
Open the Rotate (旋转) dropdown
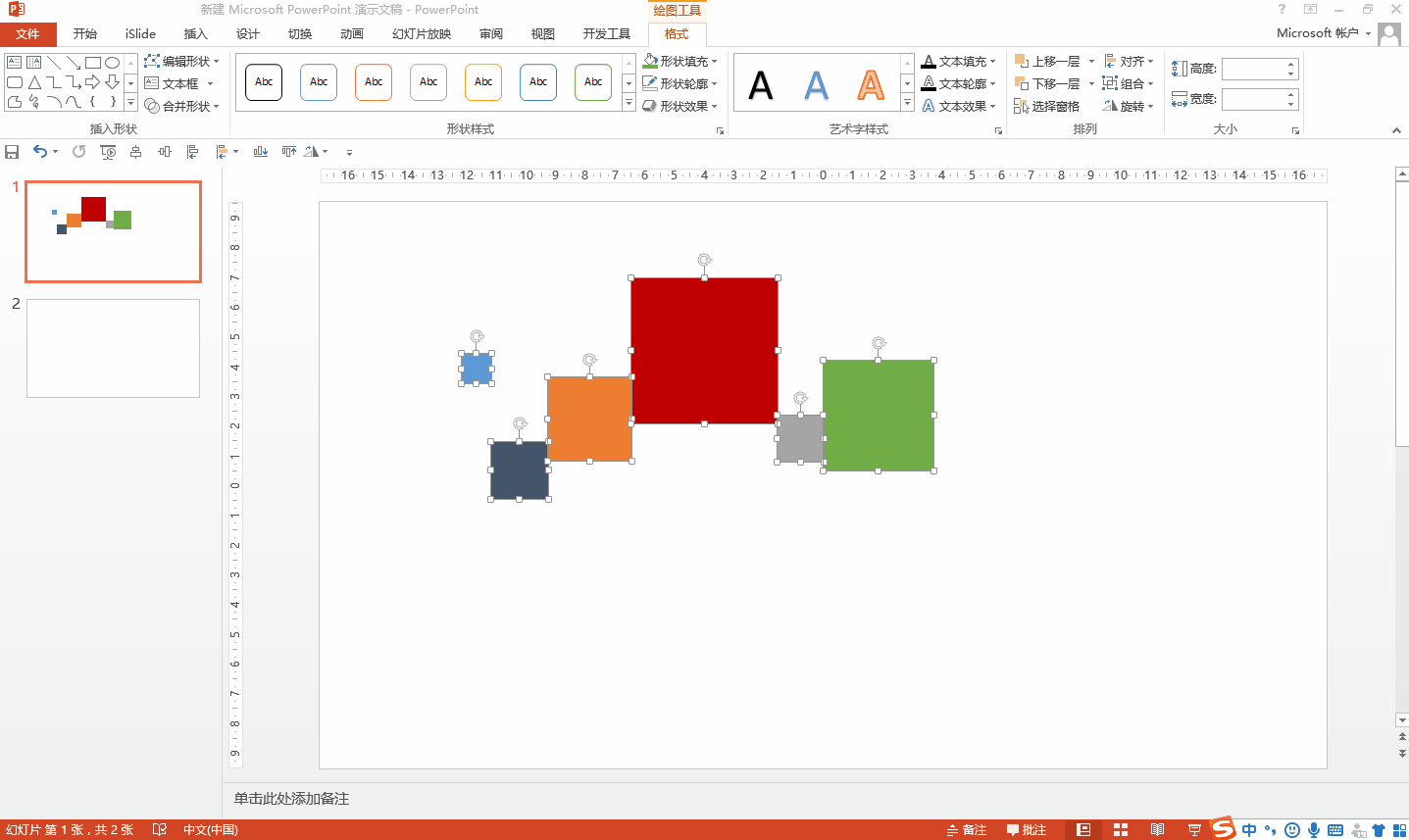[1129, 106]
